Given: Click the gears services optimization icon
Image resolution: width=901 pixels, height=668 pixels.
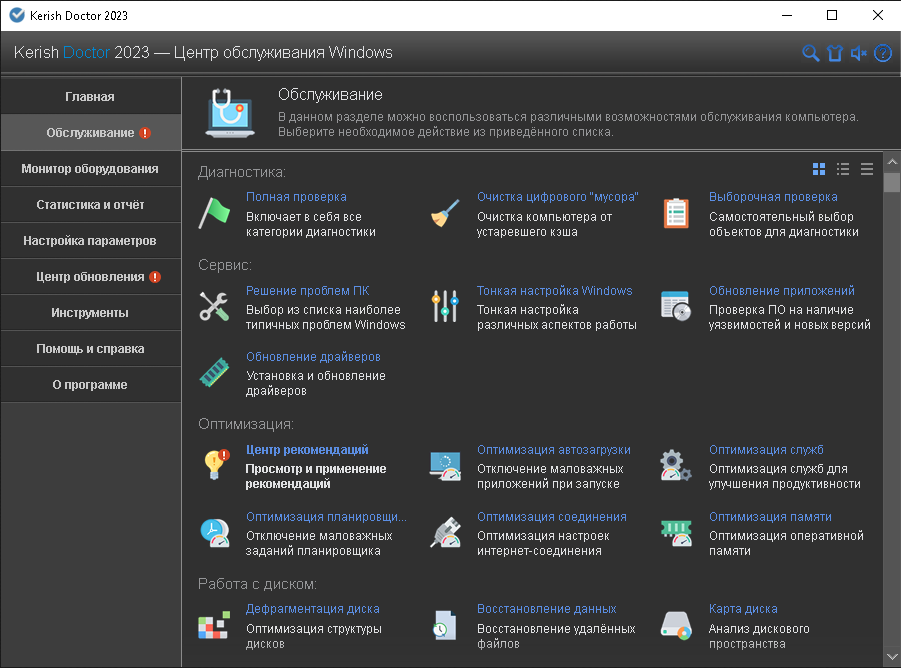Looking at the screenshot, I should (675, 466).
